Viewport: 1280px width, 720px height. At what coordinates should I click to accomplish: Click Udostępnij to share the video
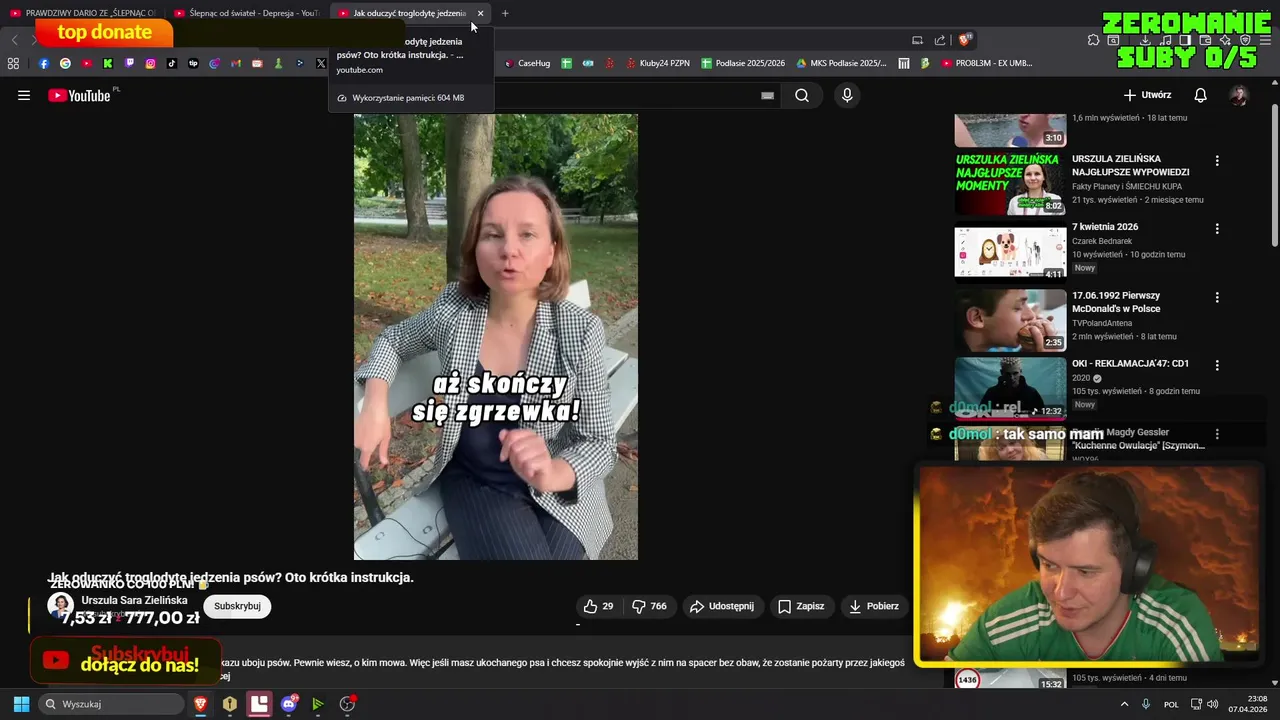[x=722, y=606]
